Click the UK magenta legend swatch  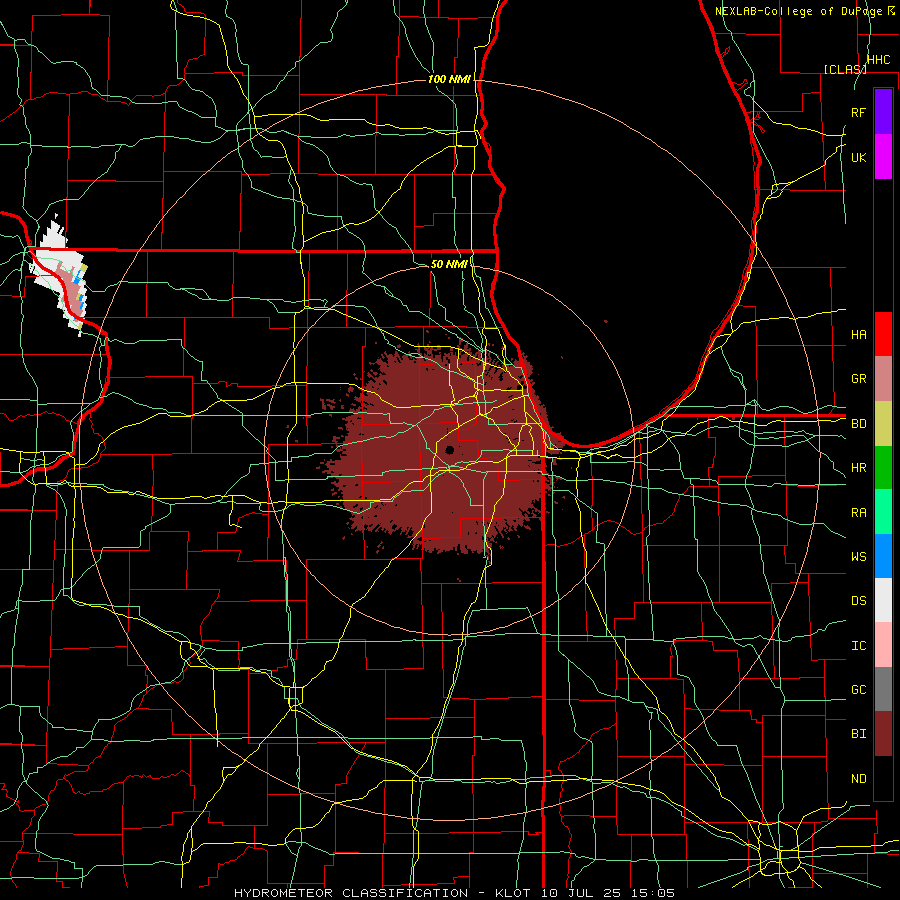click(883, 157)
